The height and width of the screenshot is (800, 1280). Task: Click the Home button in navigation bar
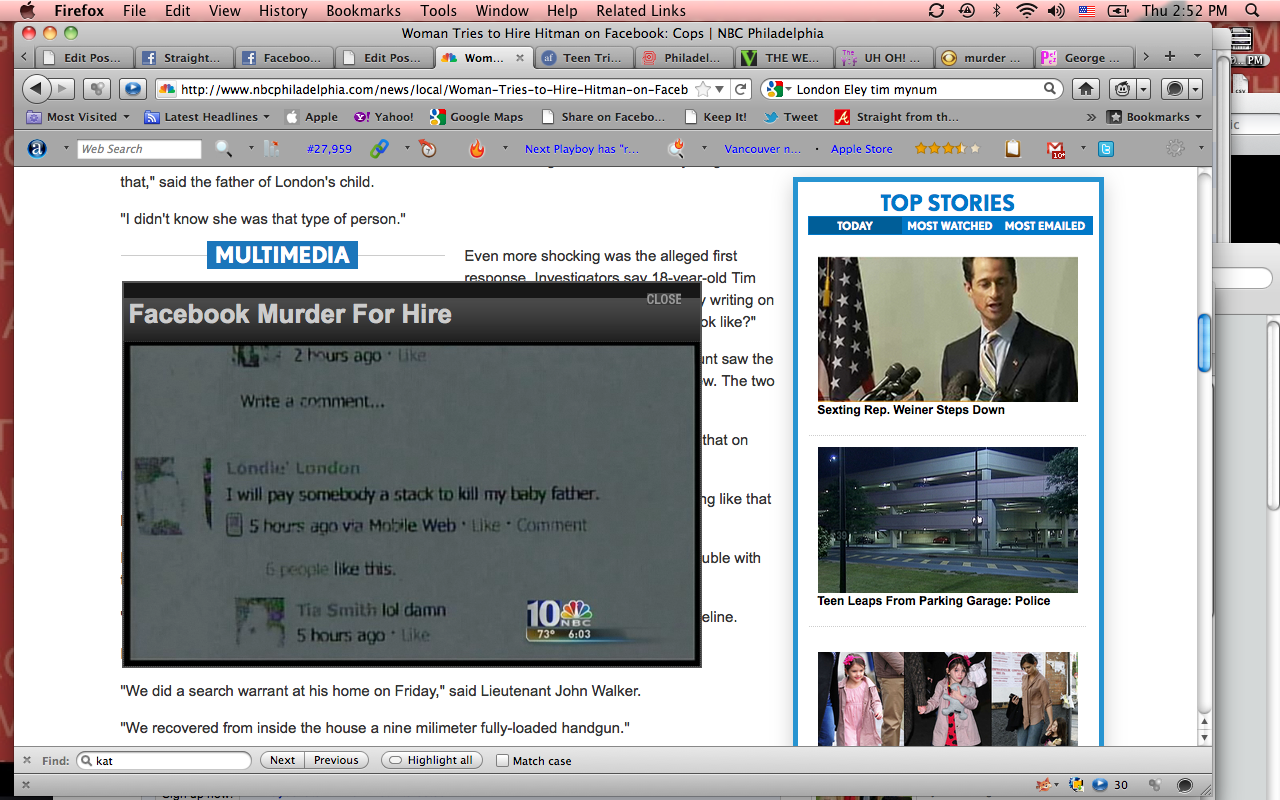[1085, 89]
